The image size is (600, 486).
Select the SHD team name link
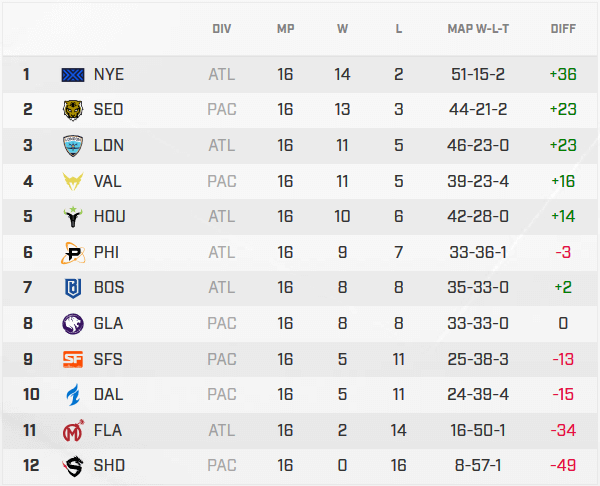click(108, 465)
